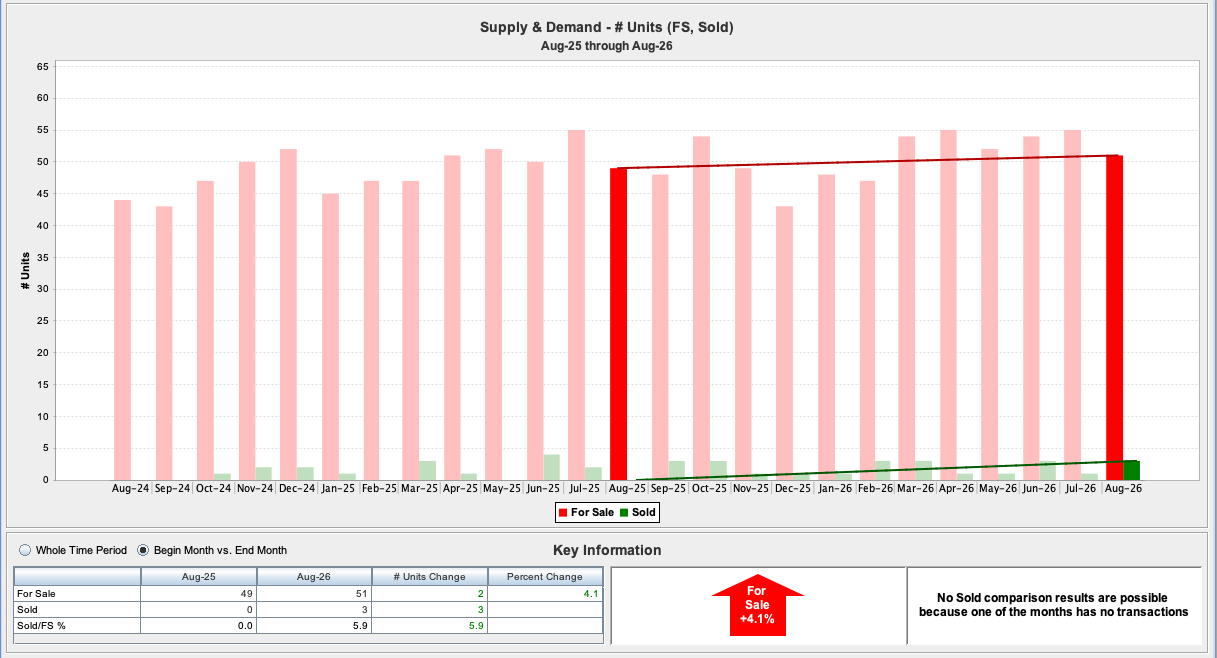Image resolution: width=1217 pixels, height=658 pixels.
Task: Click the Jul-25 For Sale bar
Action: pos(576,305)
